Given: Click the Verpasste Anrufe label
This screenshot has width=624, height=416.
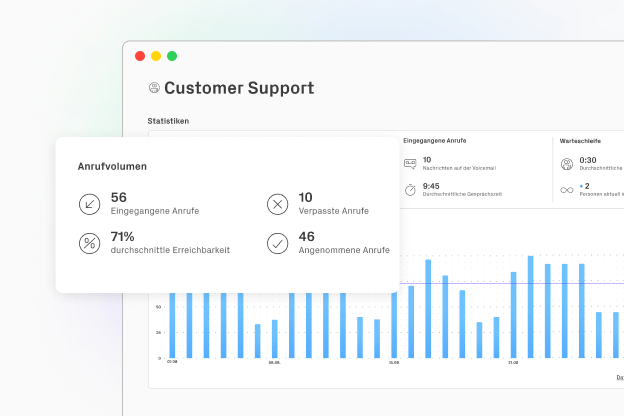Looking at the screenshot, I should [334, 211].
